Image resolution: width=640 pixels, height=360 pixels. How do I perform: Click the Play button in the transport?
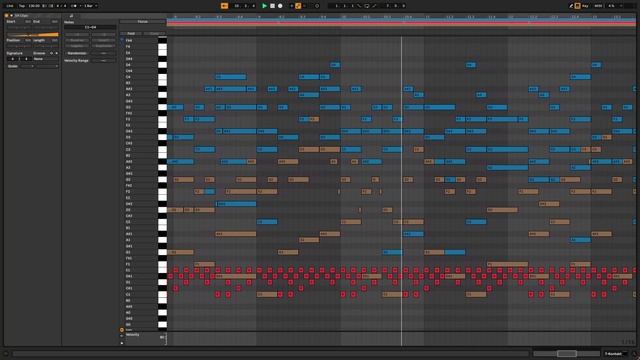[264, 6]
